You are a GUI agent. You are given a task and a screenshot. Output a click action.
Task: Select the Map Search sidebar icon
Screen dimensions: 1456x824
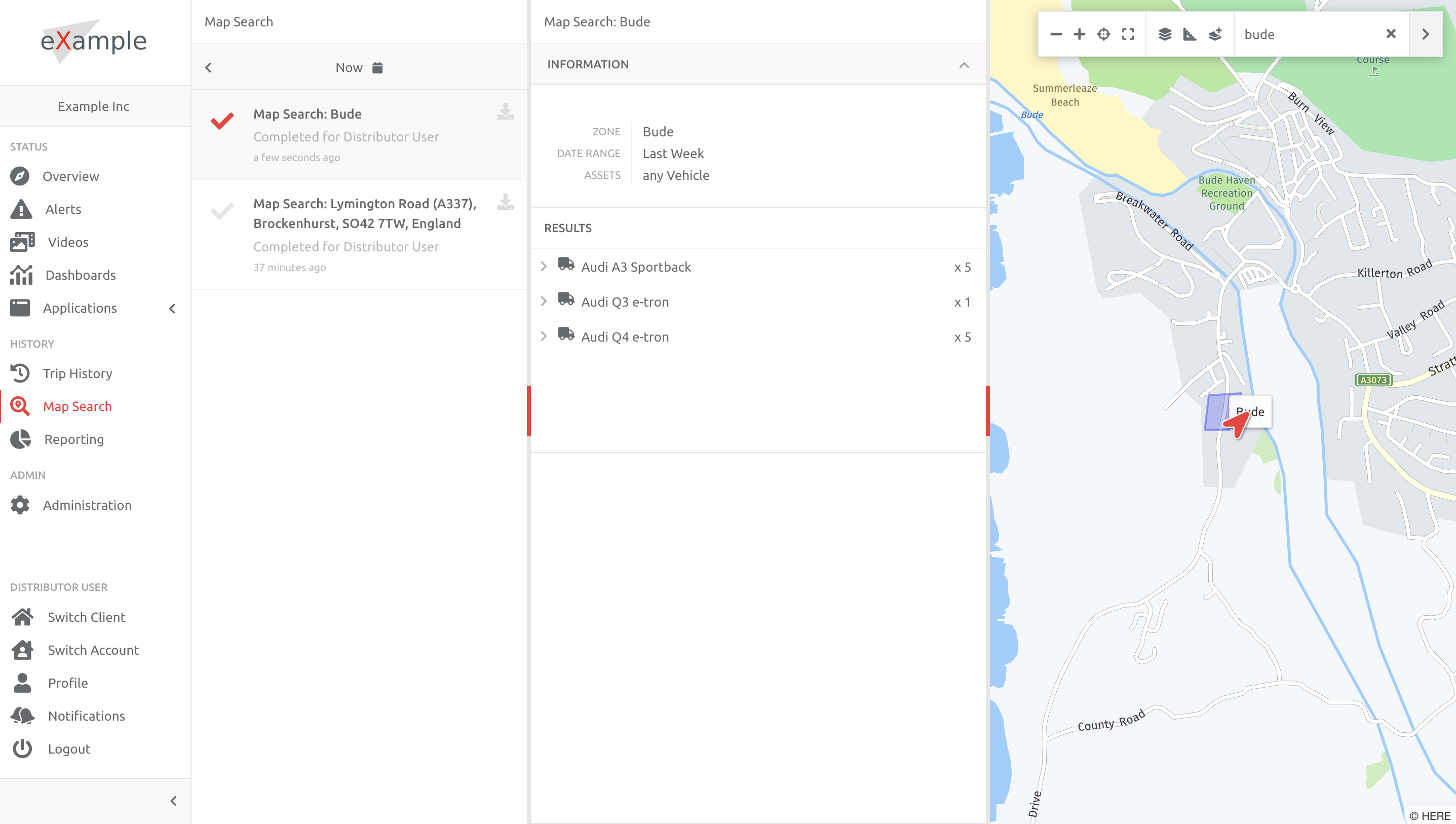20,406
